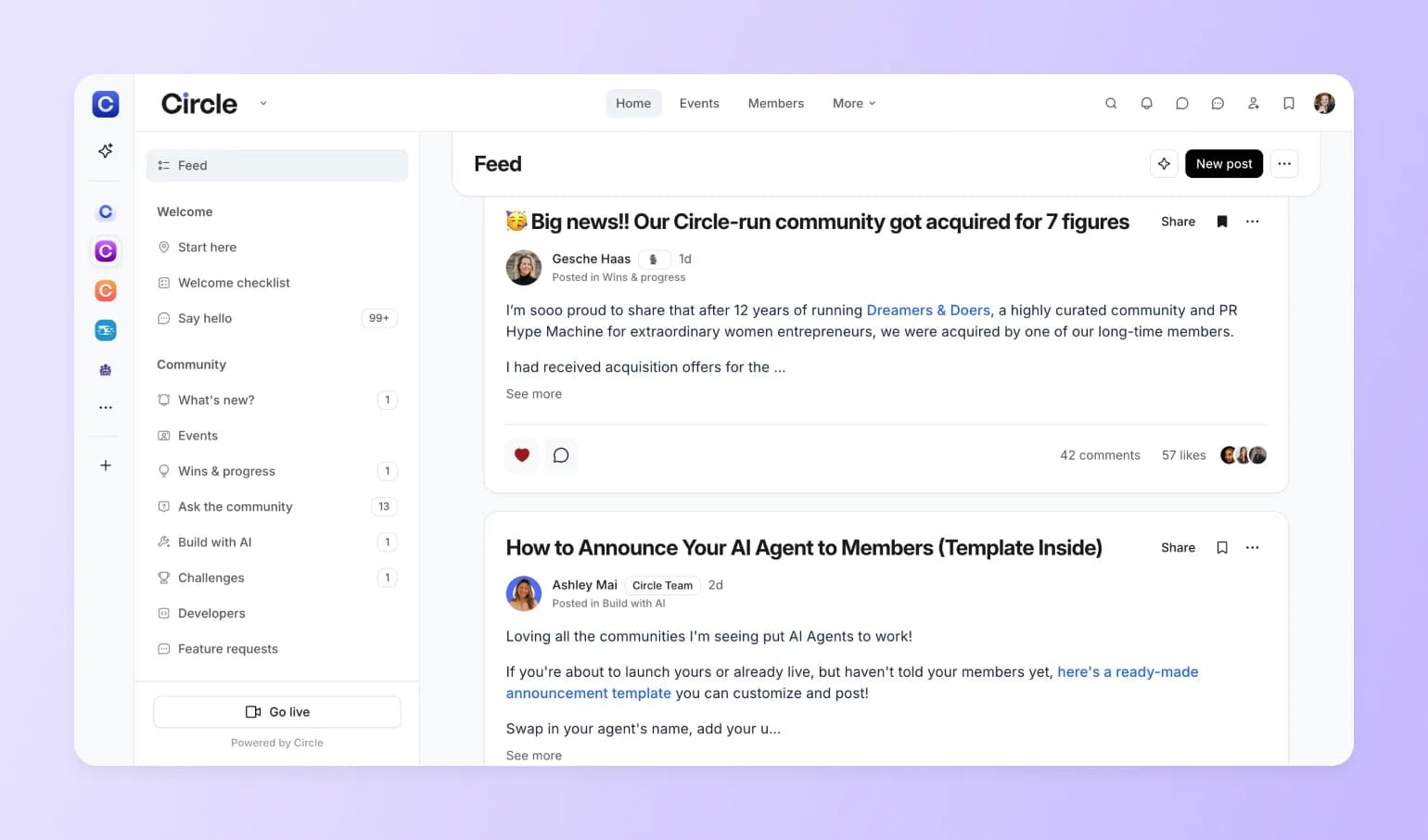Open Welcome checklist space
1428x840 pixels.
click(277, 283)
